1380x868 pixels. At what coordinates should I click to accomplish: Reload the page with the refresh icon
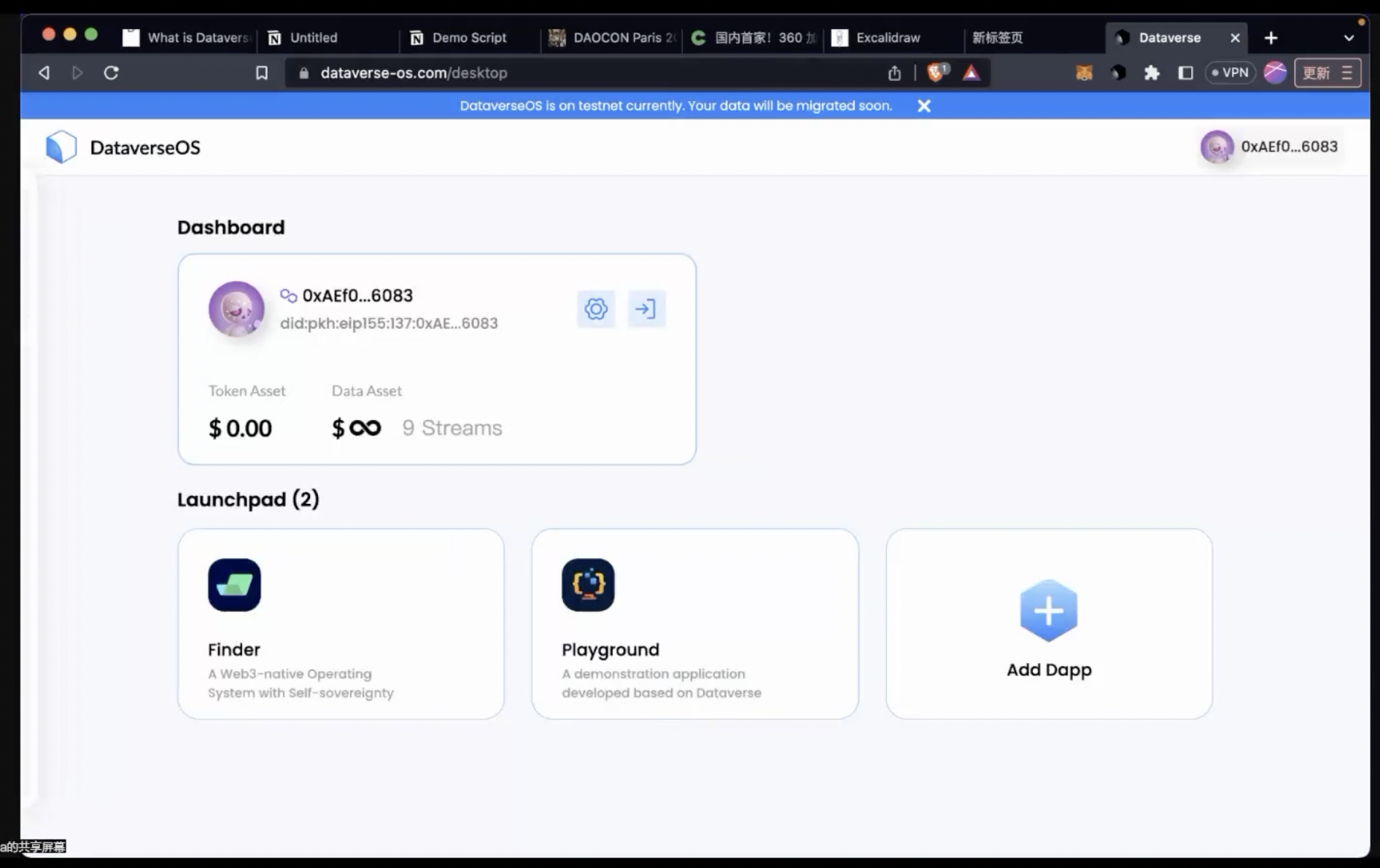(x=111, y=73)
